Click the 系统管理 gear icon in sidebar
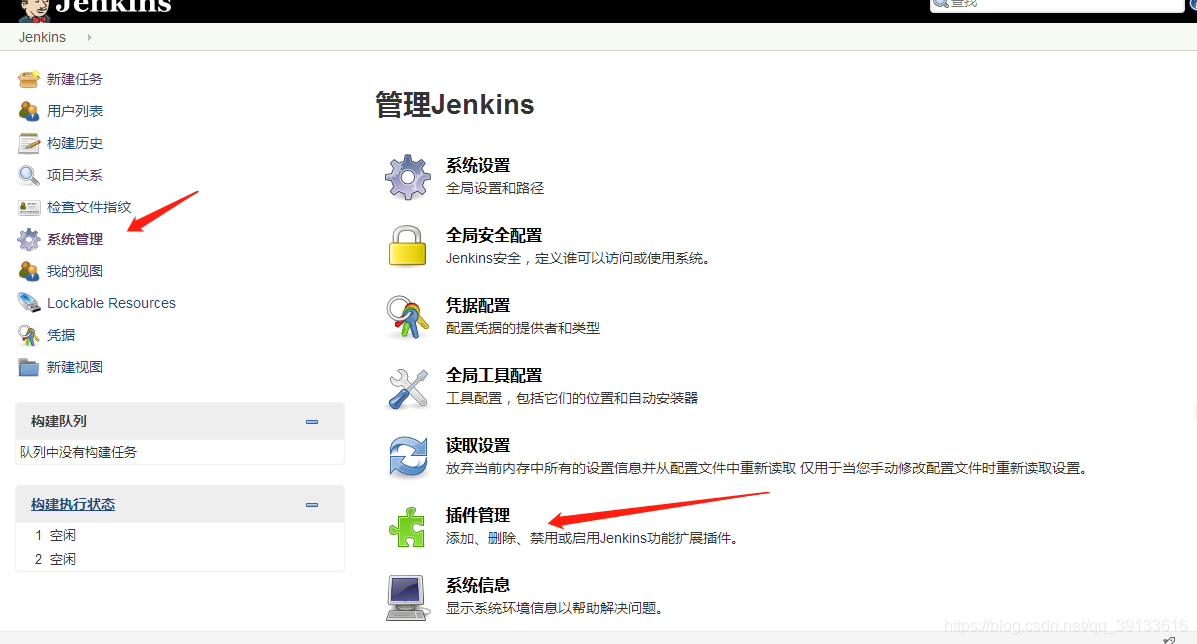The height and width of the screenshot is (644, 1197). pos(29,240)
